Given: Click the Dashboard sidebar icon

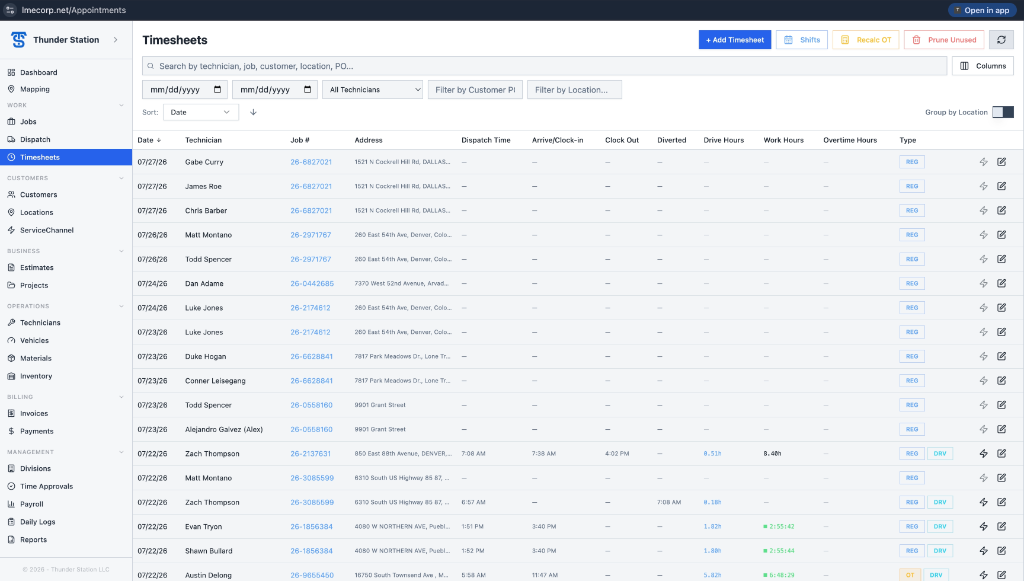Looking at the screenshot, I should 11,72.
